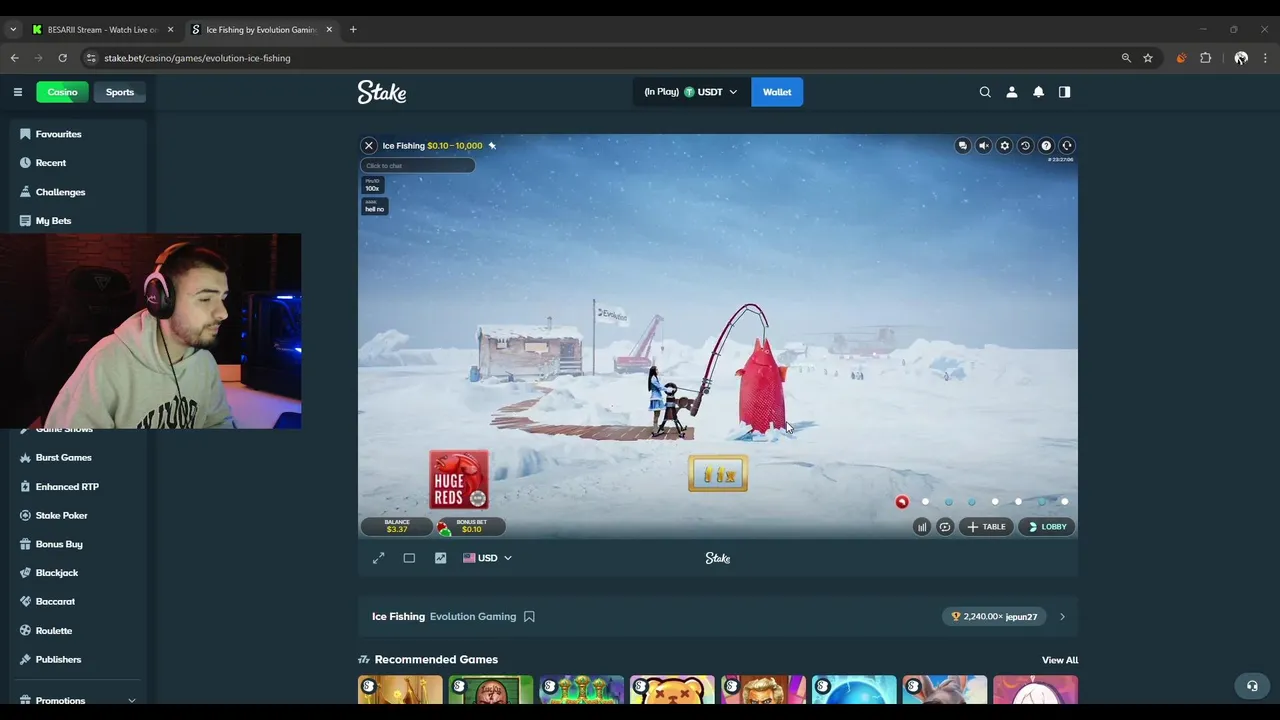The width and height of the screenshot is (1280, 720).
Task: Switch to the Sports tab
Action: pos(120,92)
